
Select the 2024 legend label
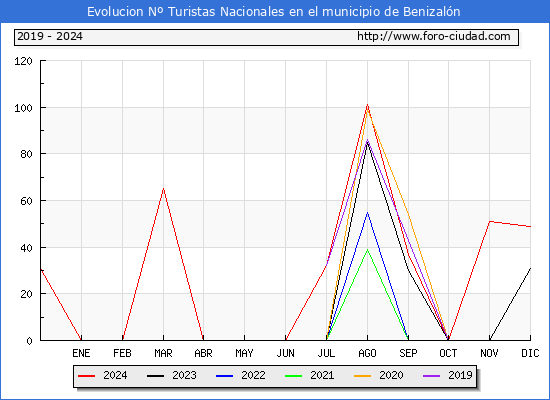(115, 375)
